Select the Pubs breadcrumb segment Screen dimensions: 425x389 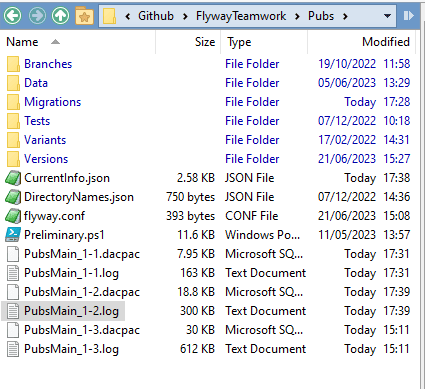pyautogui.click(x=321, y=16)
